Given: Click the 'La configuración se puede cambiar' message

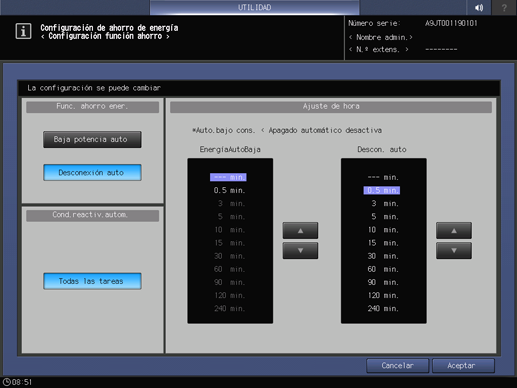Looking at the screenshot, I should (94, 88).
